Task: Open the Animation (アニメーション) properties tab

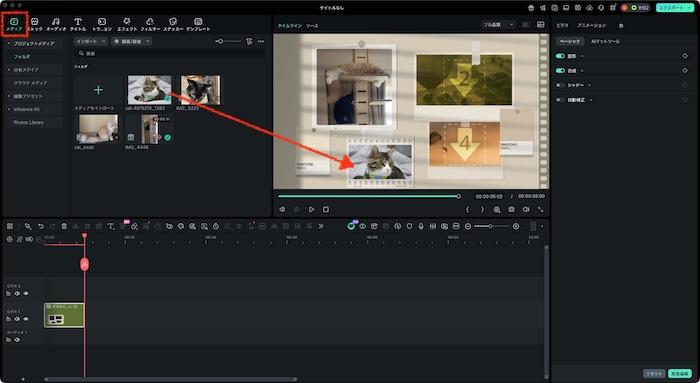Action: click(x=592, y=25)
